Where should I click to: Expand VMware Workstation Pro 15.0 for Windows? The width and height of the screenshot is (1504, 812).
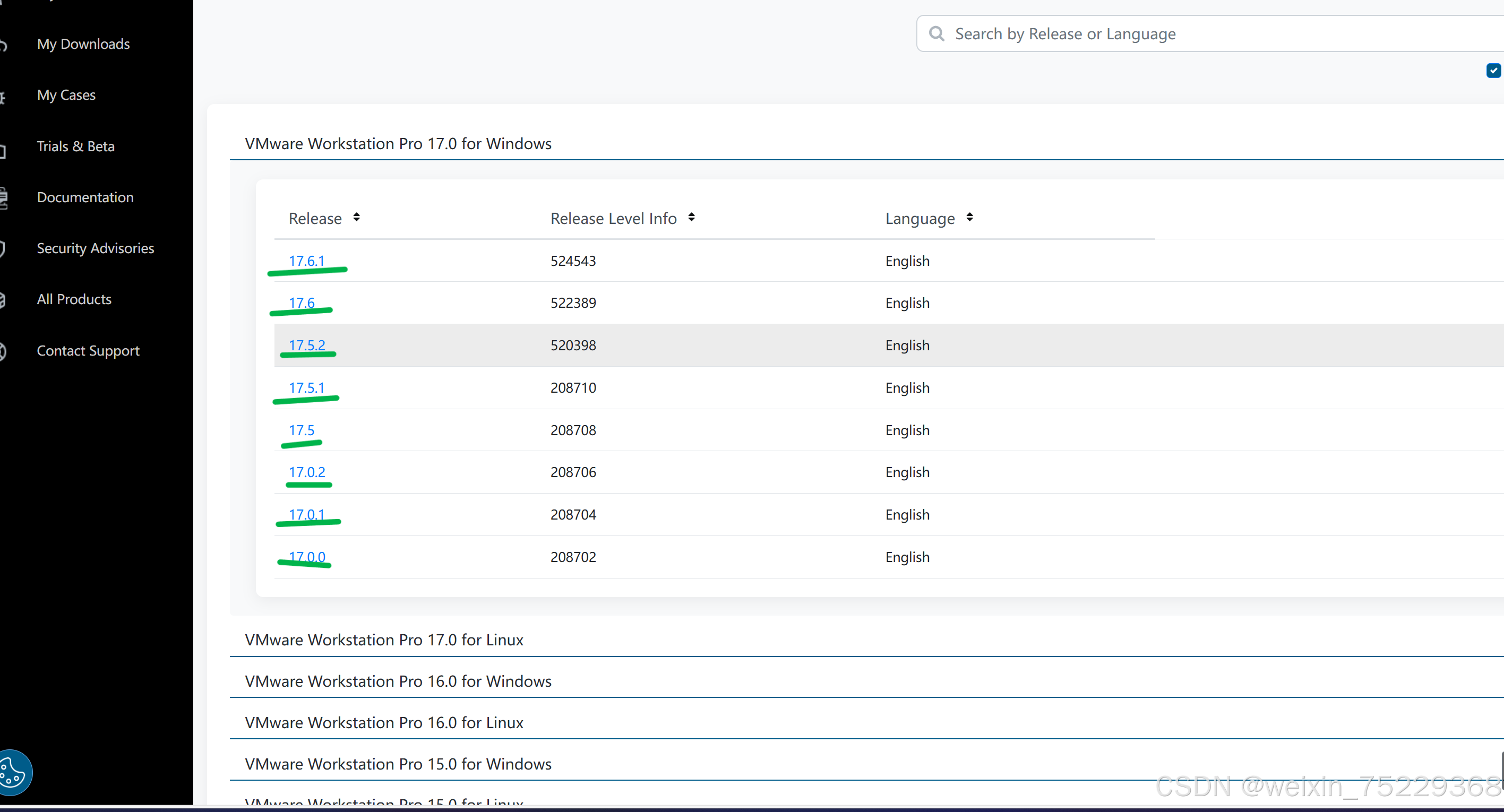tap(398, 764)
